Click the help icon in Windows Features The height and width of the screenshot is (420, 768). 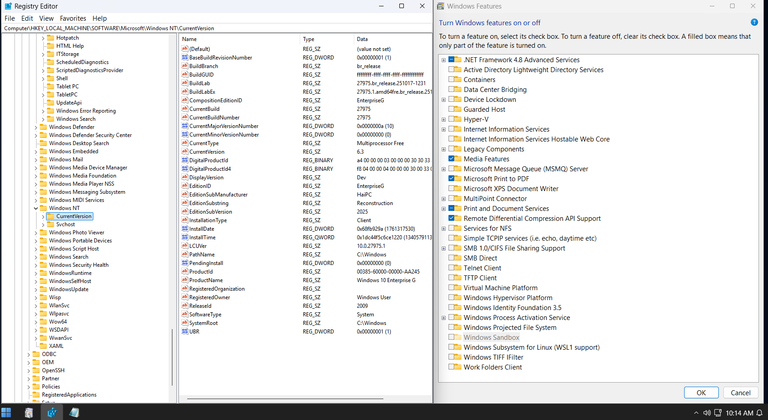(x=754, y=23)
